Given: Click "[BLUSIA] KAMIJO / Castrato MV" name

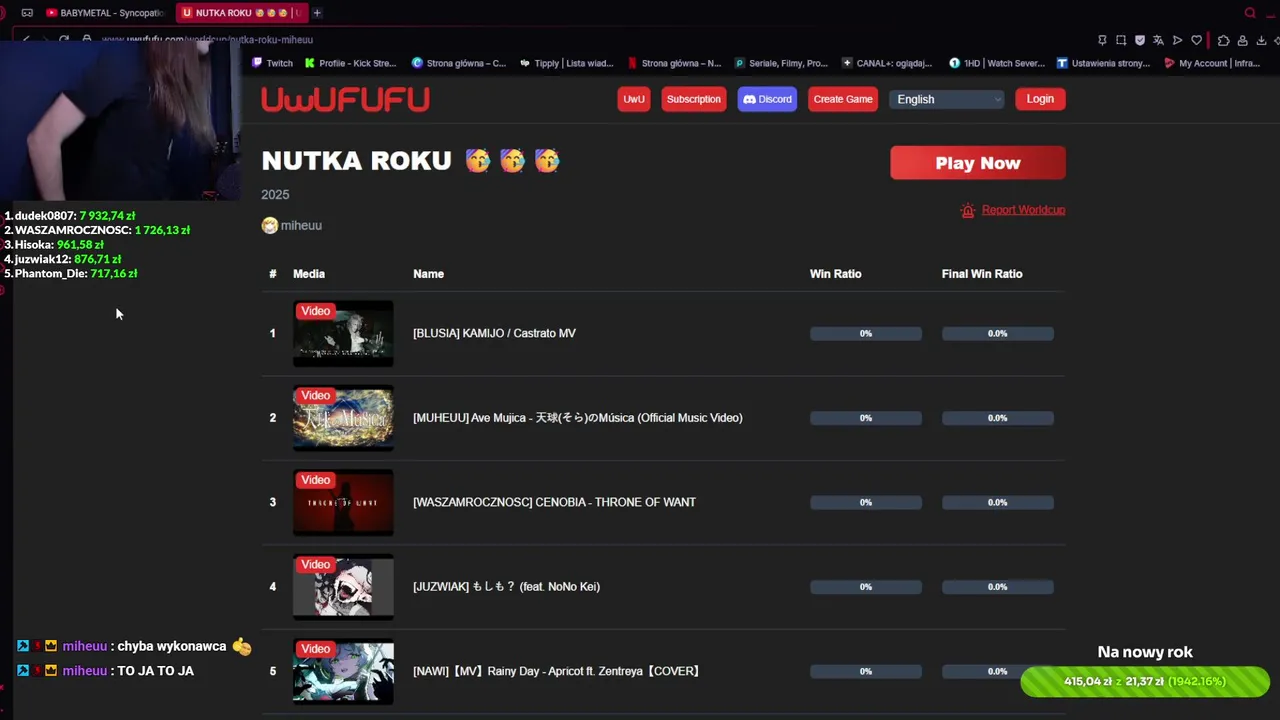Looking at the screenshot, I should pyautogui.click(x=494, y=333).
